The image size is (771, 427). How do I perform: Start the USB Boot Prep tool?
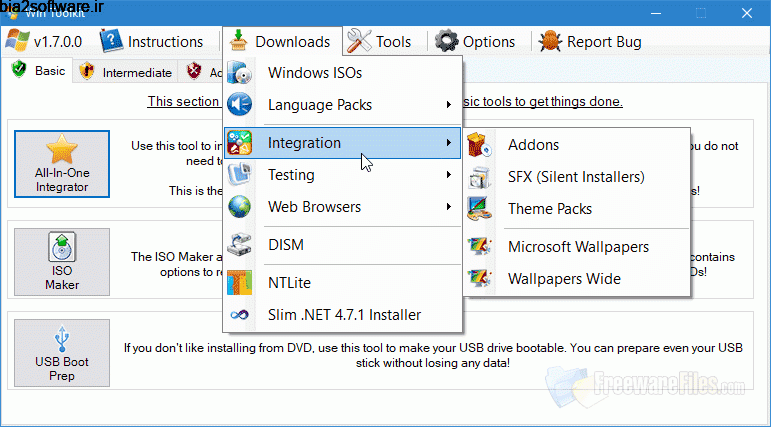point(62,353)
